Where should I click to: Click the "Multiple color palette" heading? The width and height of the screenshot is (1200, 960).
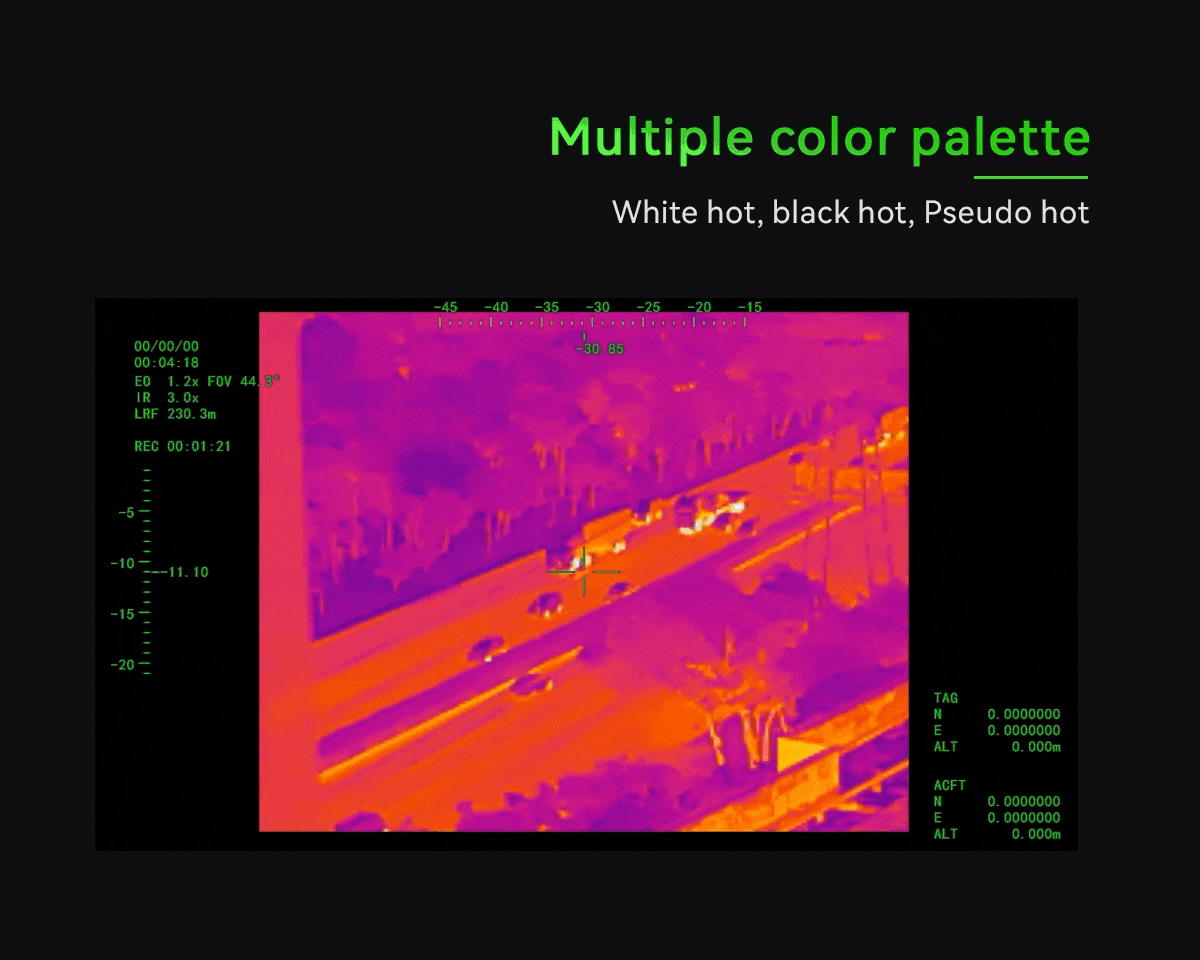tap(819, 137)
